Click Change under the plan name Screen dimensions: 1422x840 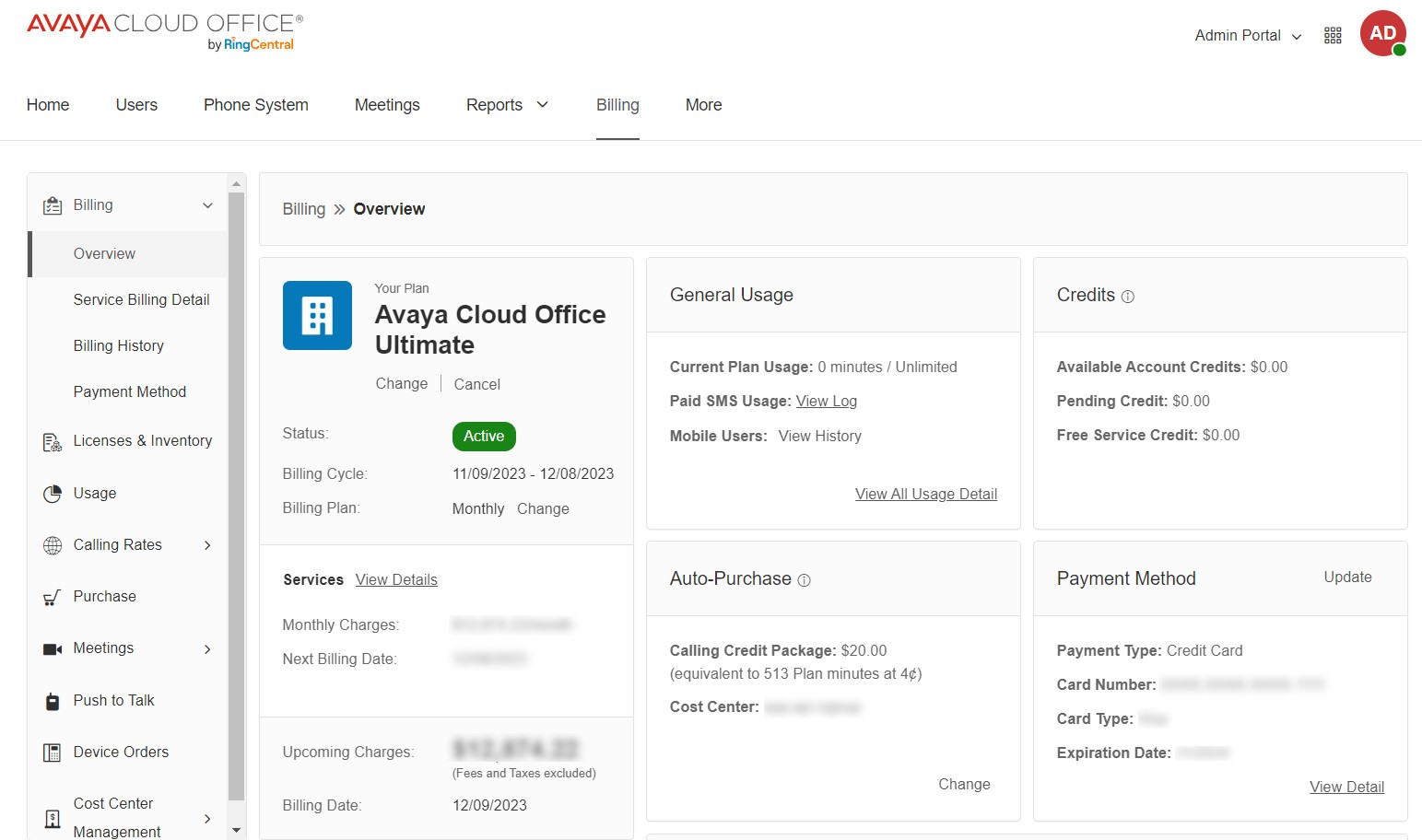pyautogui.click(x=402, y=384)
